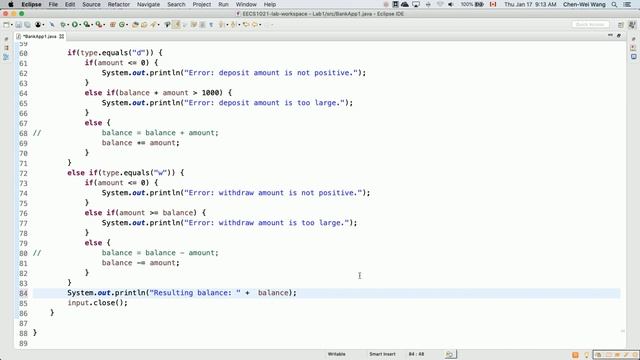Open the External Tools dropdown arrow
The height and width of the screenshot is (360, 640).
104,25
